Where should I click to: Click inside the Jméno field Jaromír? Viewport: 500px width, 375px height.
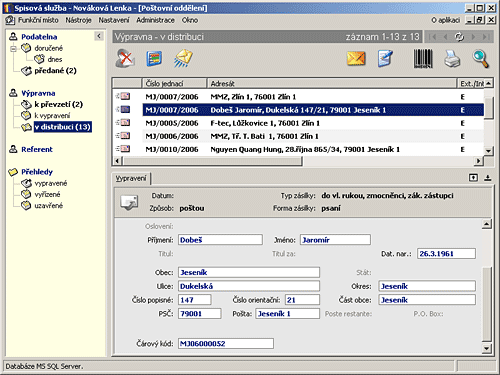[x=335, y=240]
